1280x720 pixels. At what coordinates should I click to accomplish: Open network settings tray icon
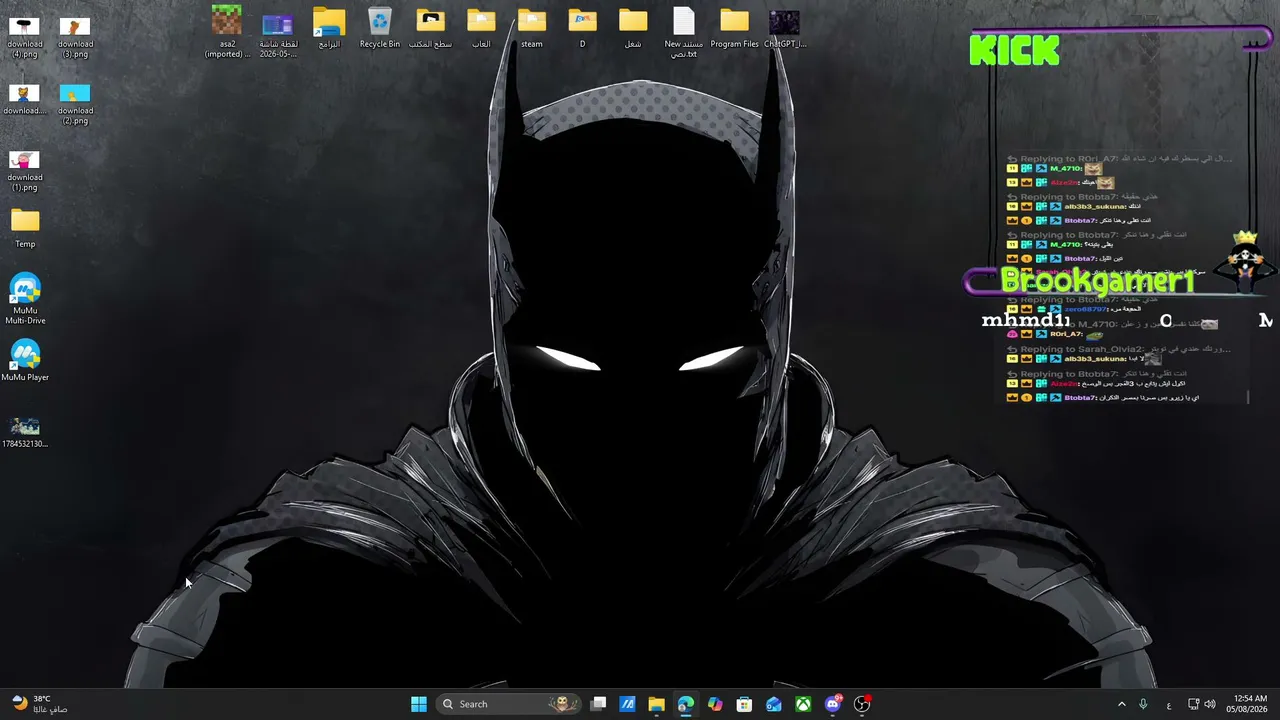pos(1194,704)
